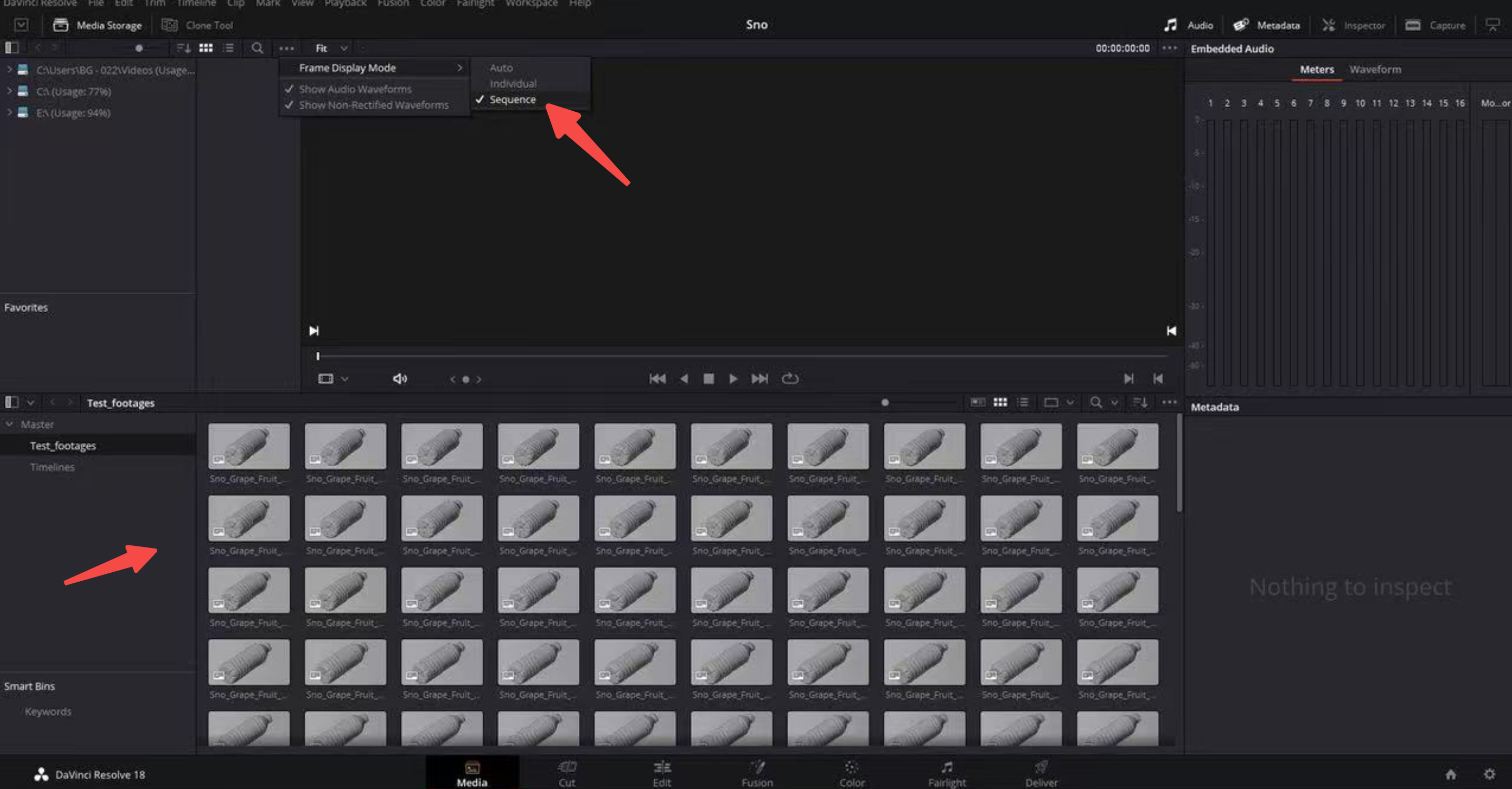Toggle Show Audio Waveforms option
This screenshot has width=1512, height=789.
coord(355,89)
